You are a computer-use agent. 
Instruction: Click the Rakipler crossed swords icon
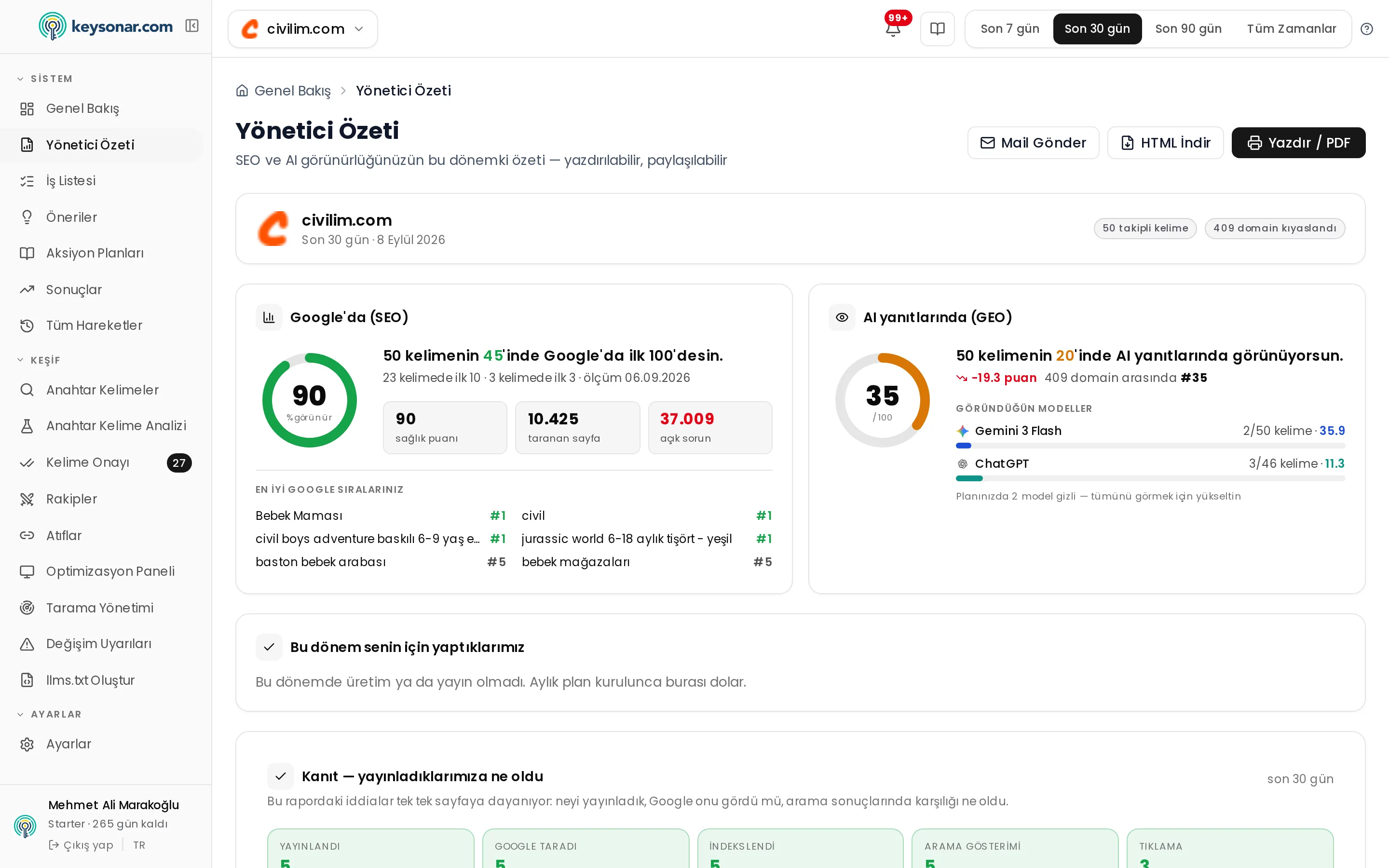tap(27, 499)
